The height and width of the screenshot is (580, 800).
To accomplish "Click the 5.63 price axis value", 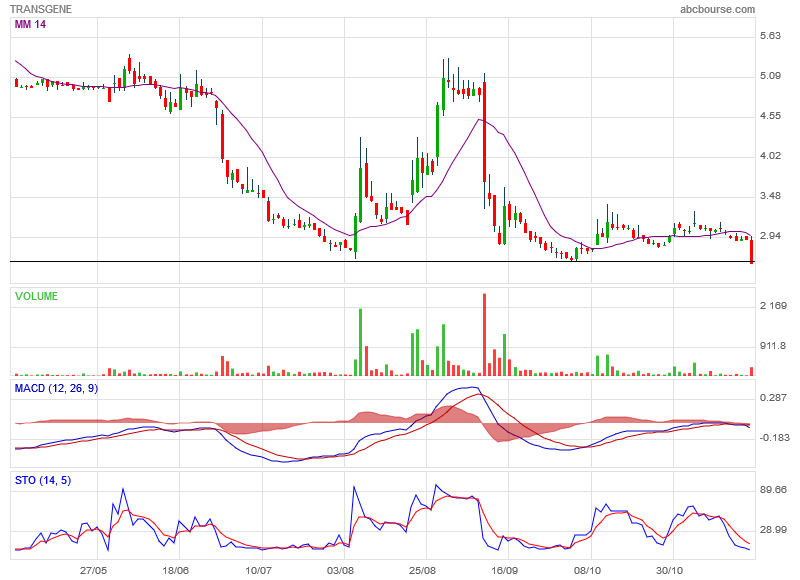I will point(770,36).
